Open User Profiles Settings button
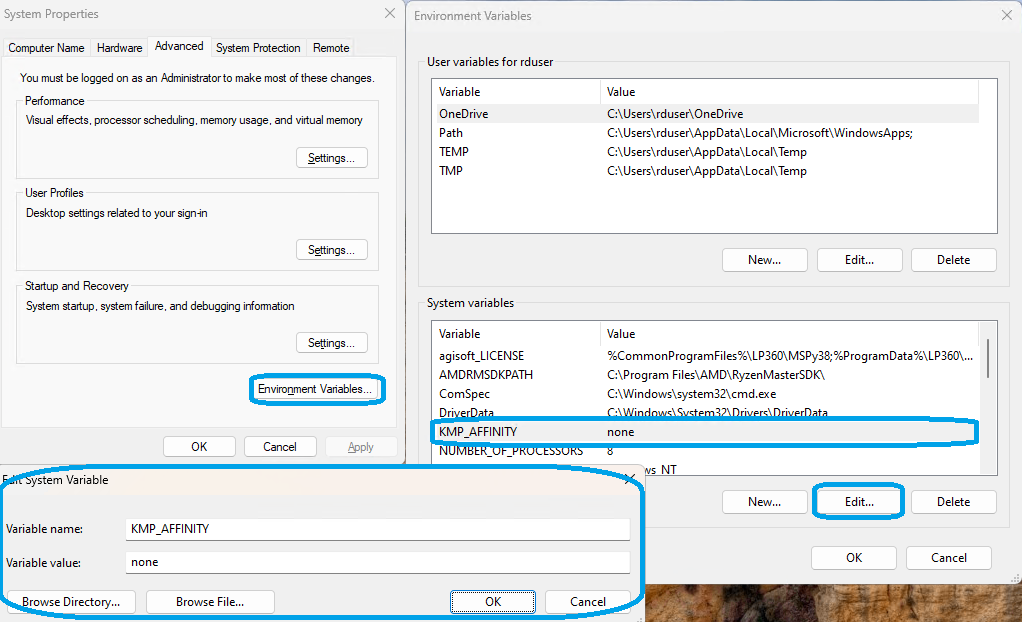Image resolution: width=1022 pixels, height=622 pixels. point(332,250)
